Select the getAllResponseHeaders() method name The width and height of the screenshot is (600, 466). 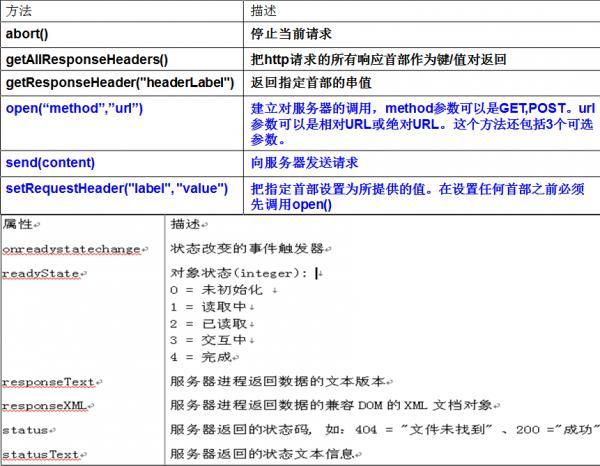(87, 59)
